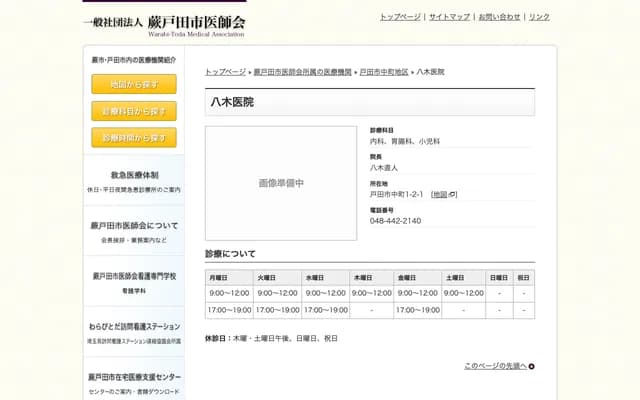Select リンク in the header menu
Screen dimensions: 640x400
[x=539, y=17]
